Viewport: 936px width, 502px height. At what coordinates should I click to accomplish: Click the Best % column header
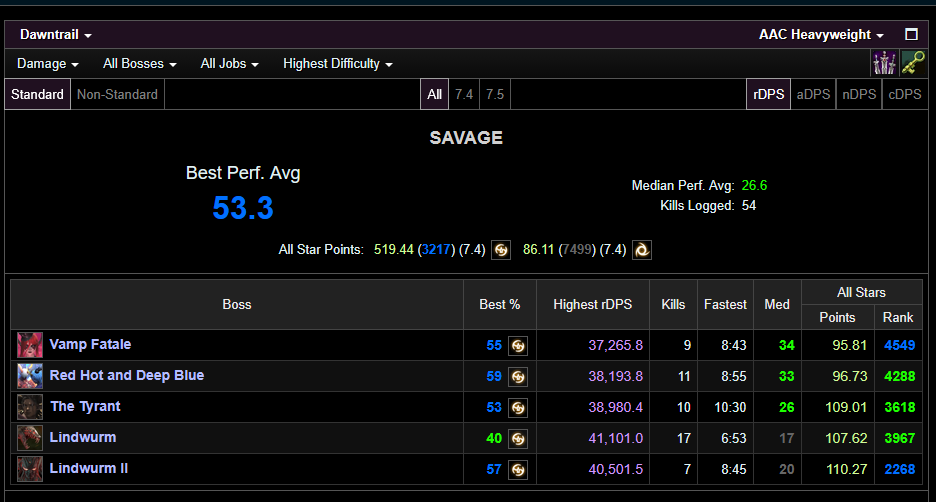pyautogui.click(x=500, y=304)
